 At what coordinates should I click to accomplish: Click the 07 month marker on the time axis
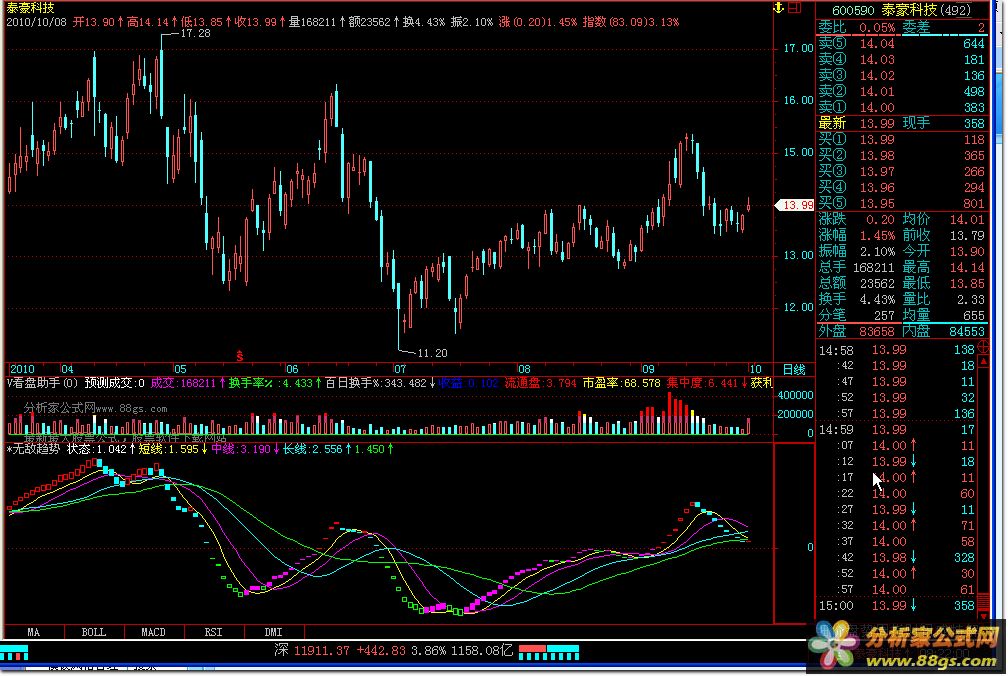coord(400,369)
